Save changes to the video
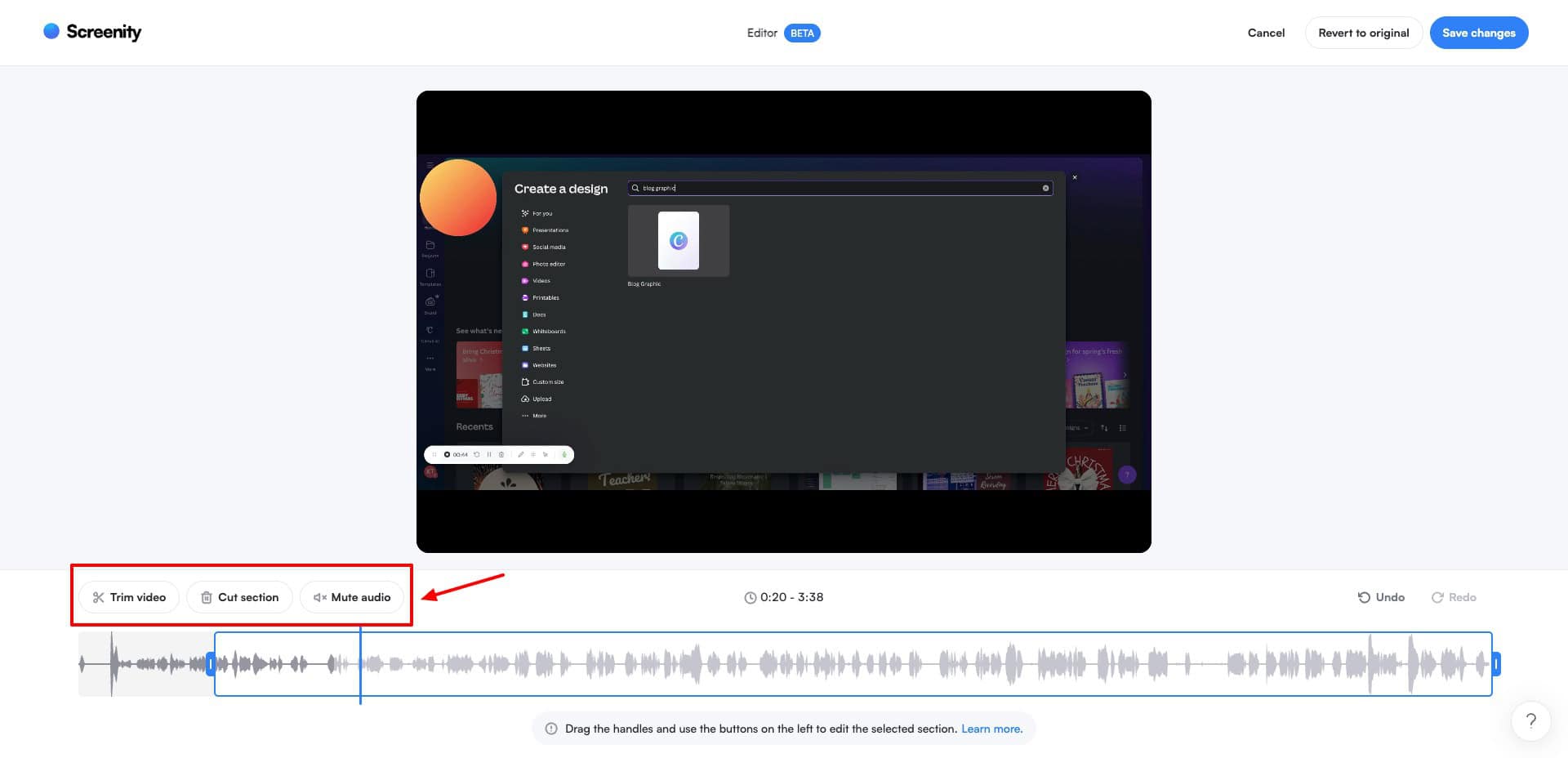Viewport: 1568px width, 758px height. point(1478,33)
